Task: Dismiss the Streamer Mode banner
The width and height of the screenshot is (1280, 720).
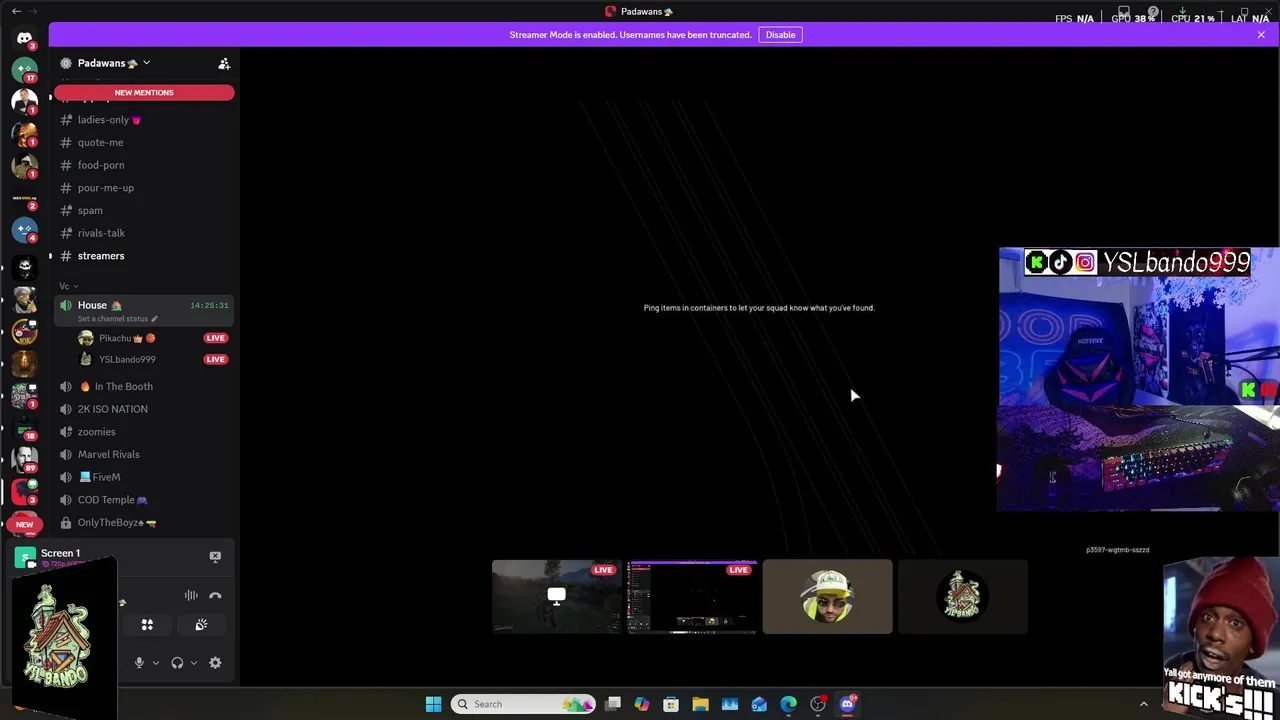Action: coord(1261,35)
